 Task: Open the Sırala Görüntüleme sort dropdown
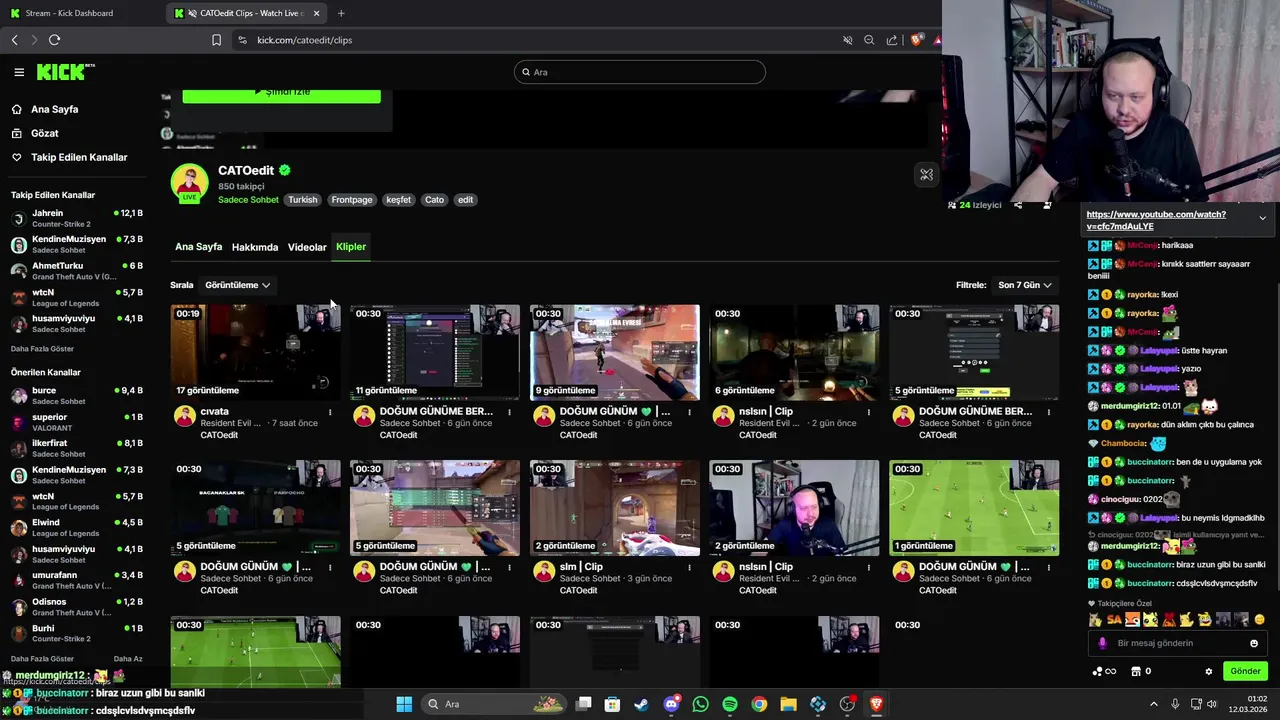tap(237, 285)
